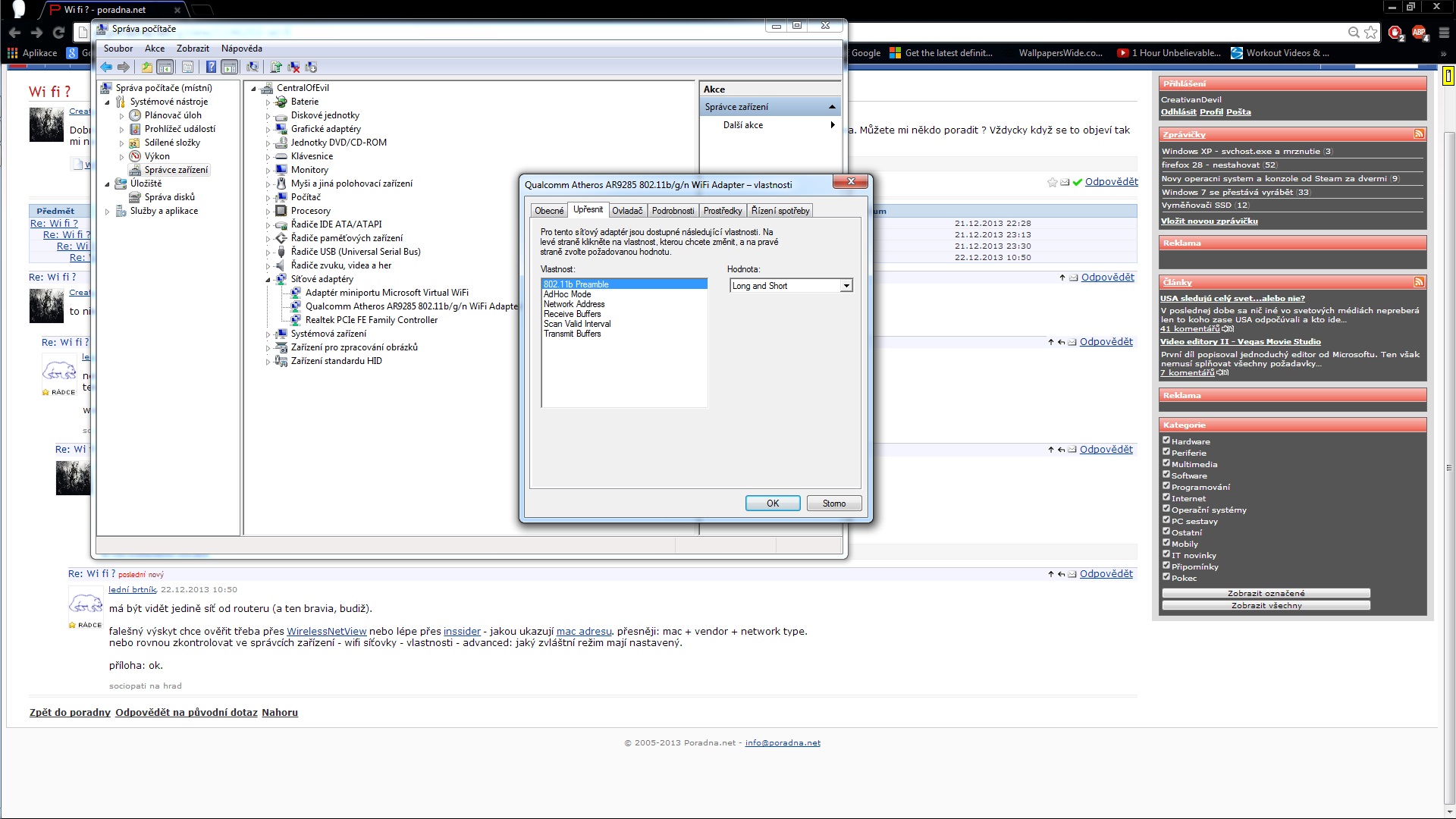Toggle the Hardware category checkbox
Screen dimensions: 1456x819
coord(1166,440)
